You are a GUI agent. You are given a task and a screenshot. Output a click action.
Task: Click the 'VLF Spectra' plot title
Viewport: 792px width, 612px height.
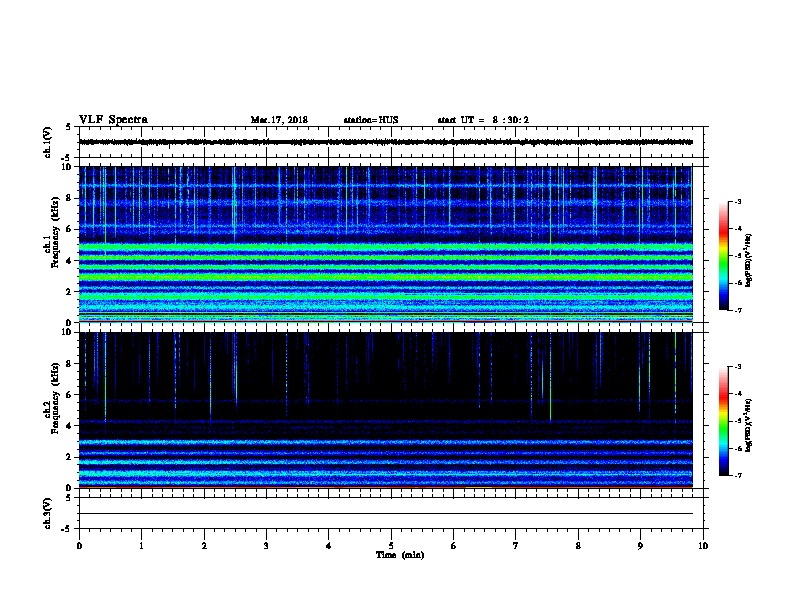click(x=113, y=120)
